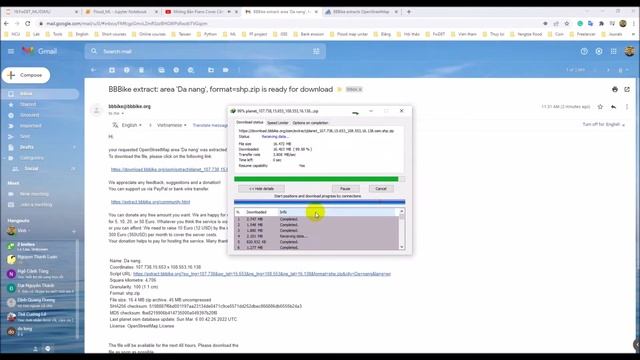Image resolution: width=640 pixels, height=360 pixels.
Task: Open message more options dots
Action: click(627, 107)
